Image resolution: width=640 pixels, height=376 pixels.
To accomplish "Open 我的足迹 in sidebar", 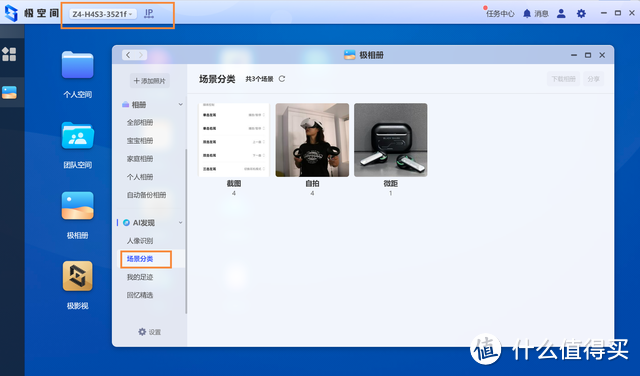I will pos(140,277).
